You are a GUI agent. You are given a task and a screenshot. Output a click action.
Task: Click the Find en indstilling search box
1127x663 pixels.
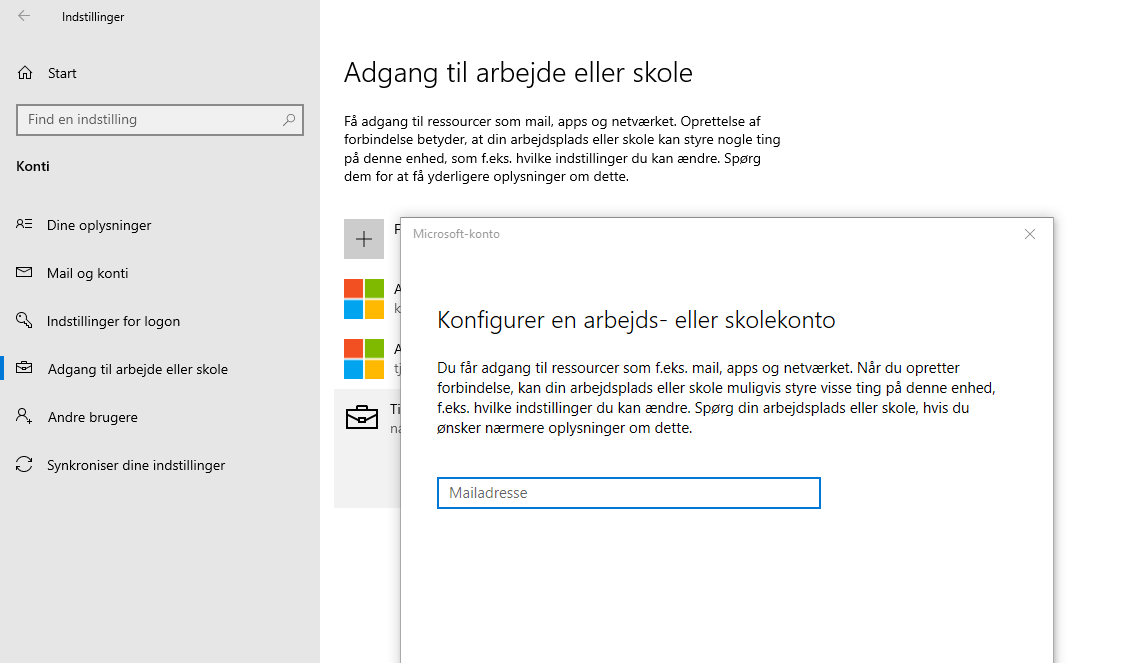tap(160, 119)
